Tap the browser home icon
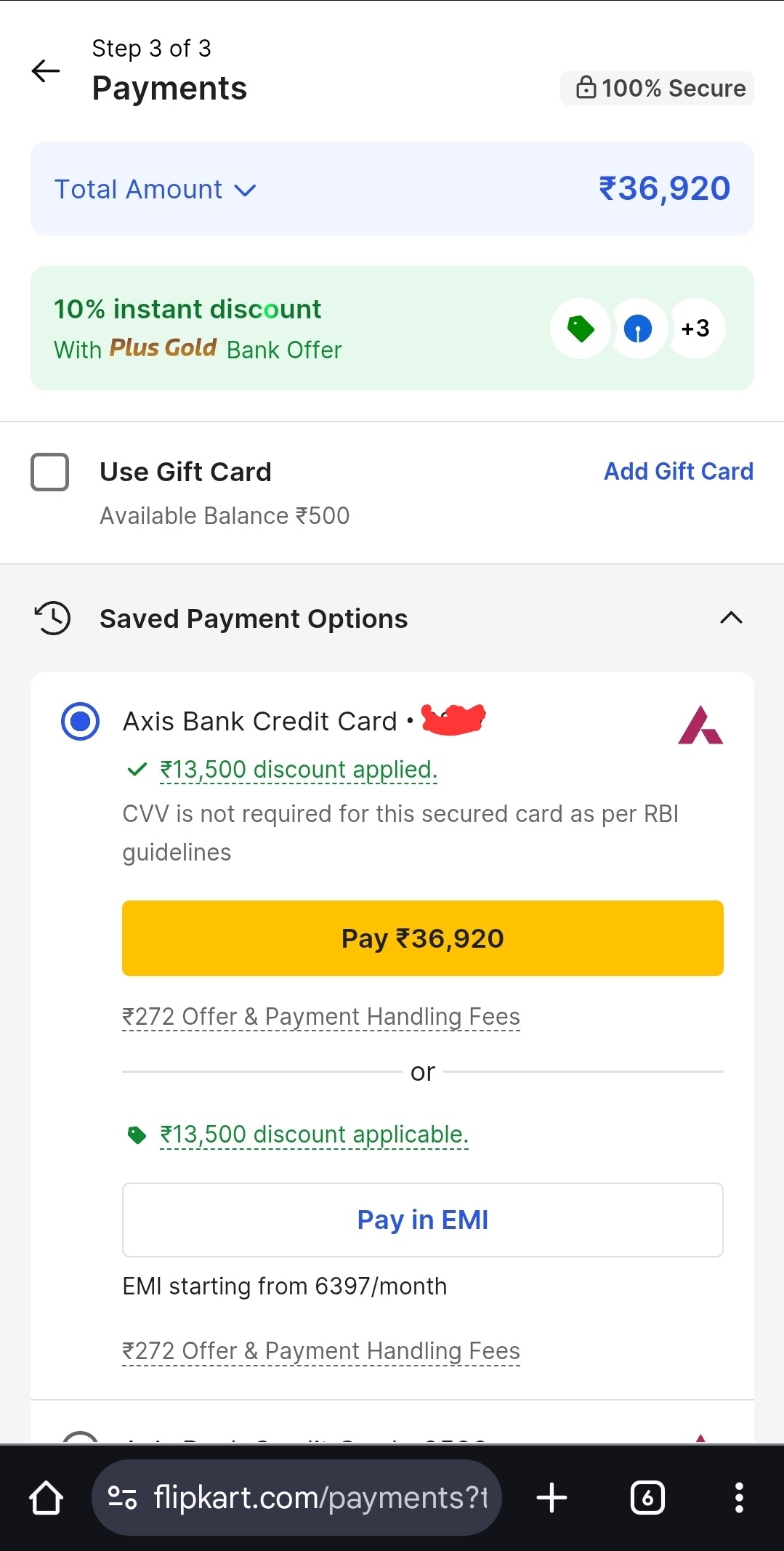Image resolution: width=784 pixels, height=1551 pixels. click(46, 1498)
